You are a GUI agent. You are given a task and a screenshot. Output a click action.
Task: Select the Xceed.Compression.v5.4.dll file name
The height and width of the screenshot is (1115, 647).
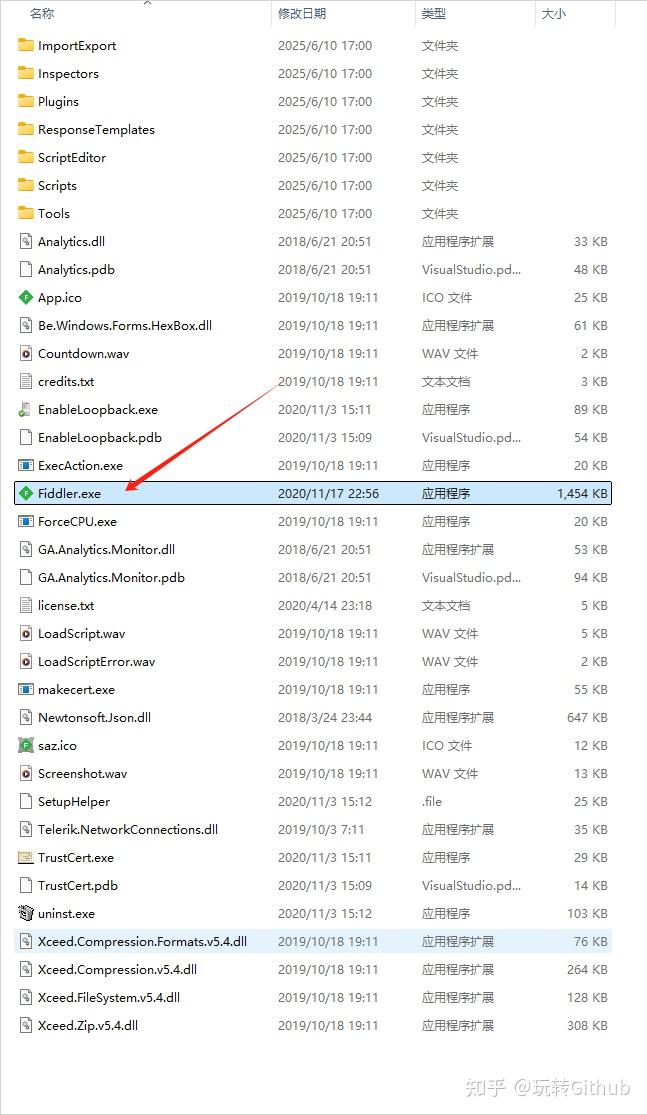(117, 969)
